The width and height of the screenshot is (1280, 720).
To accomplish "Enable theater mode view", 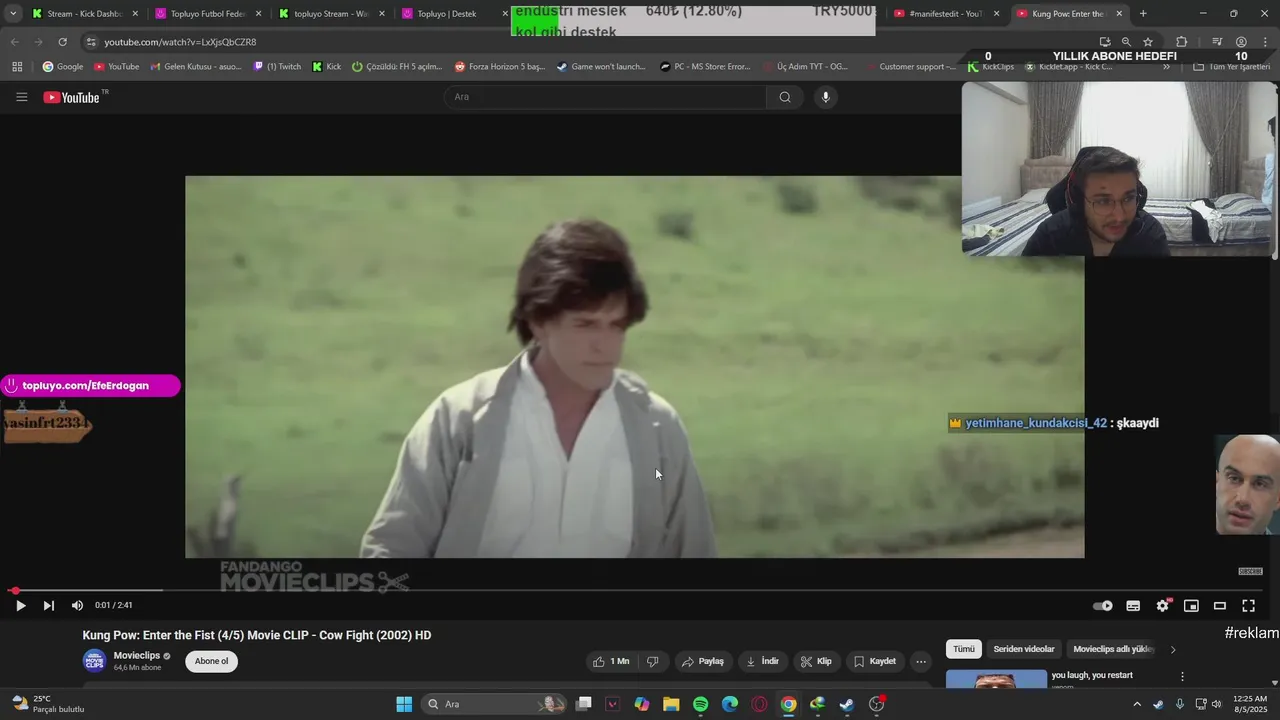I will tap(1220, 605).
